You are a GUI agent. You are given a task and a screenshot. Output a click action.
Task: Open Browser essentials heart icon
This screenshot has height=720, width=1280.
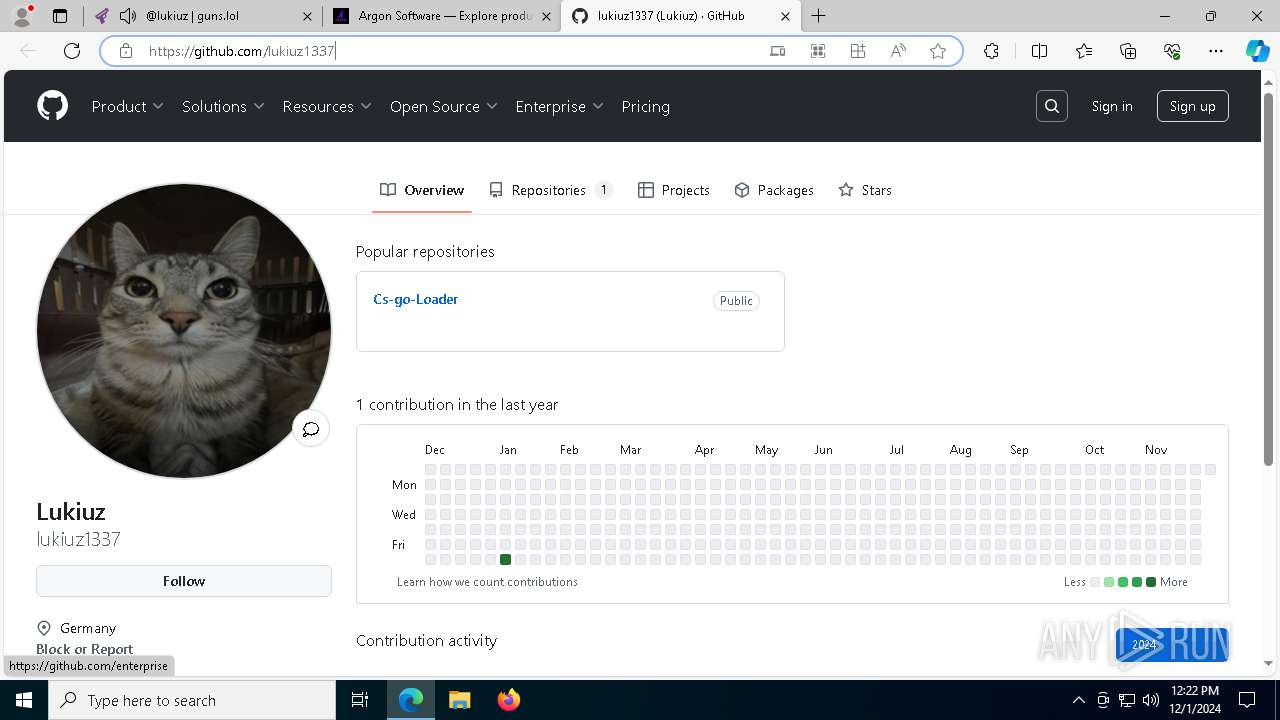coord(1172,51)
